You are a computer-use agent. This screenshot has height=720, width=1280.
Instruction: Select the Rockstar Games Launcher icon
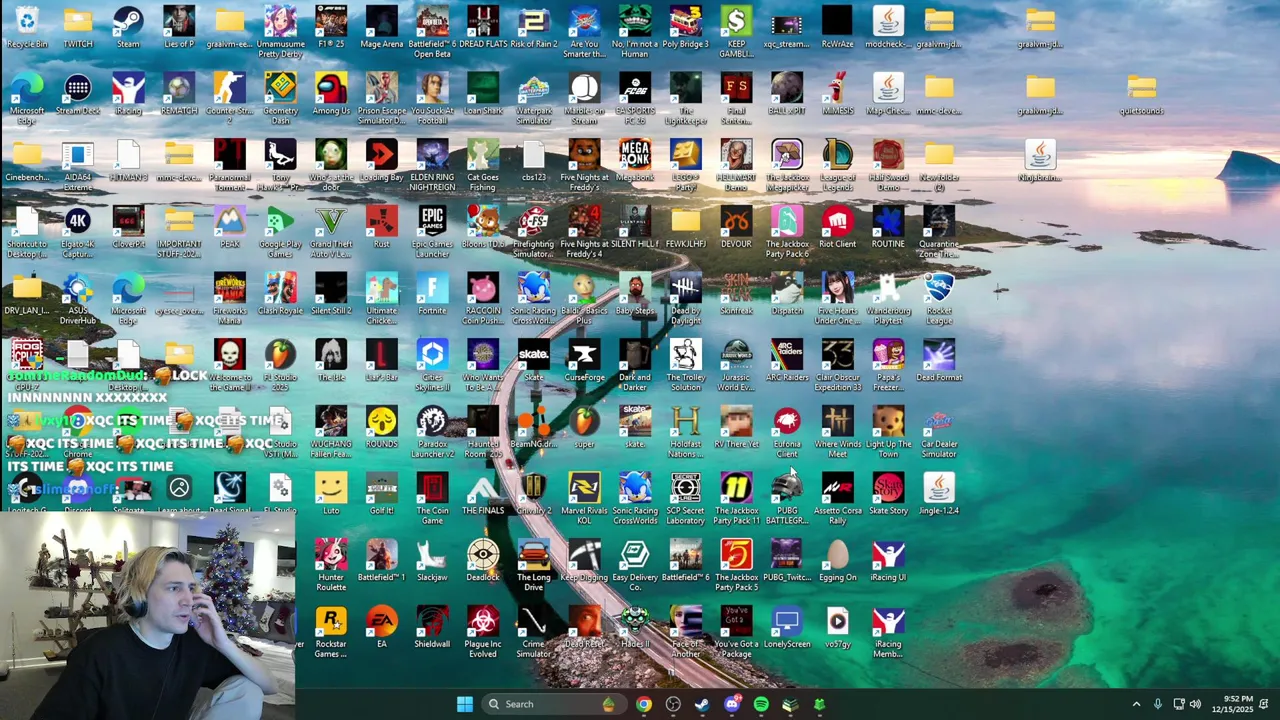(331, 632)
